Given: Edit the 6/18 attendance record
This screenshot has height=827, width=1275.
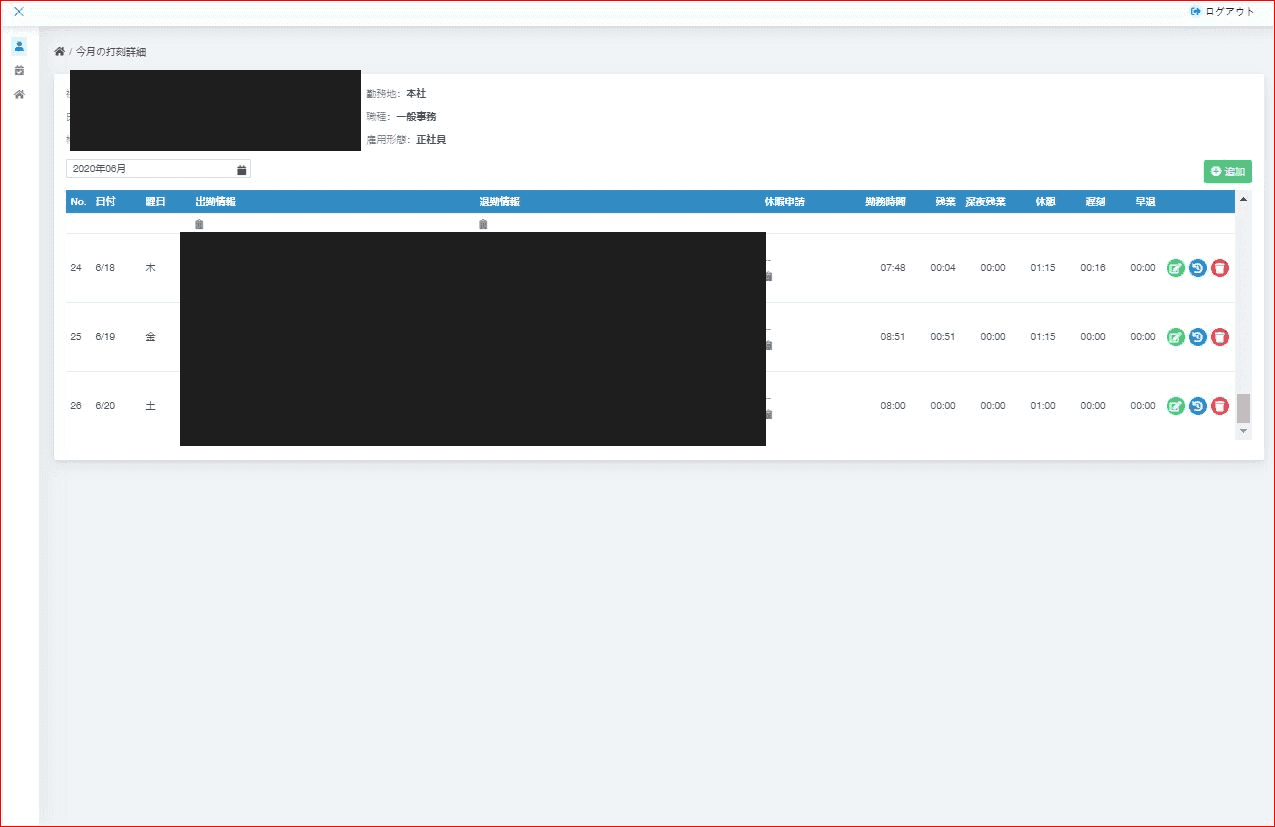Looking at the screenshot, I should pyautogui.click(x=1176, y=268).
